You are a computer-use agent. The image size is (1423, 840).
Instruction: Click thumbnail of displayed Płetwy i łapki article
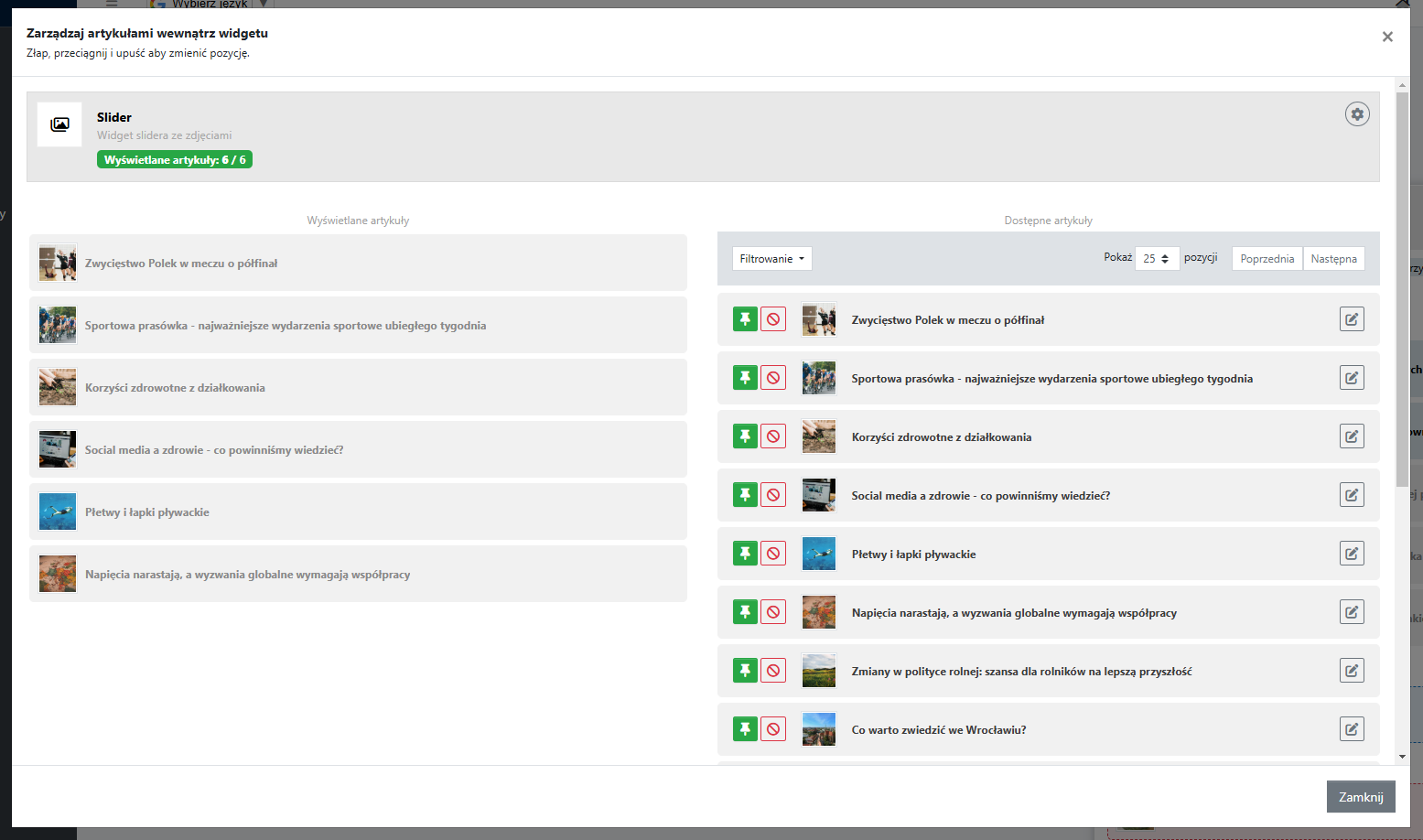pos(58,512)
